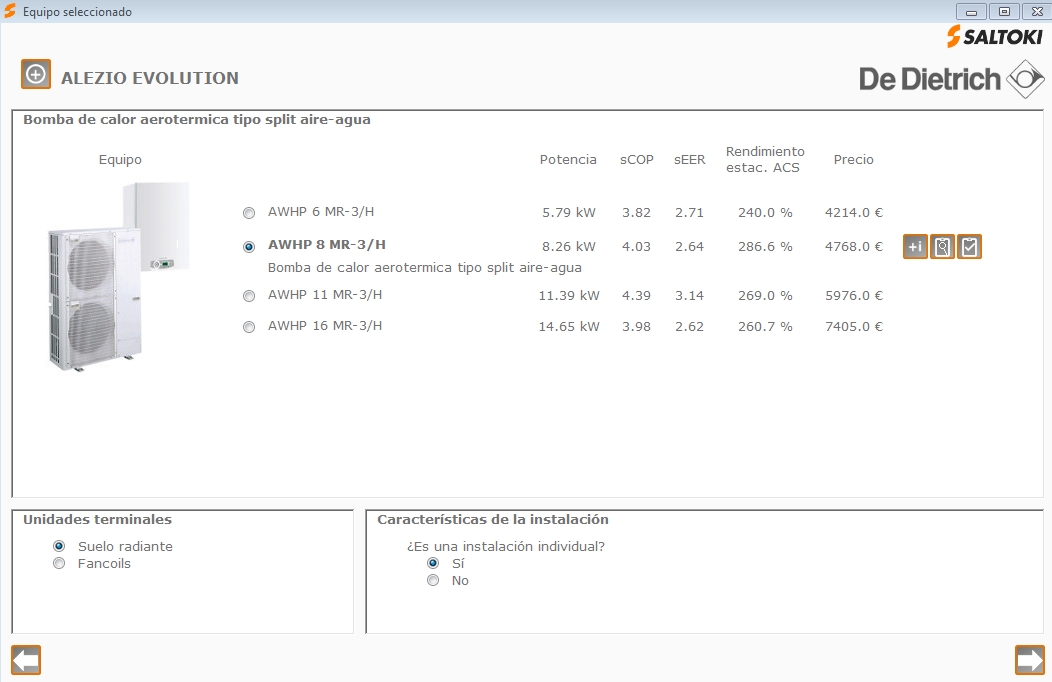The image size is (1052, 682).
Task: Click the 11.39 kW power value
Action: coord(569,296)
